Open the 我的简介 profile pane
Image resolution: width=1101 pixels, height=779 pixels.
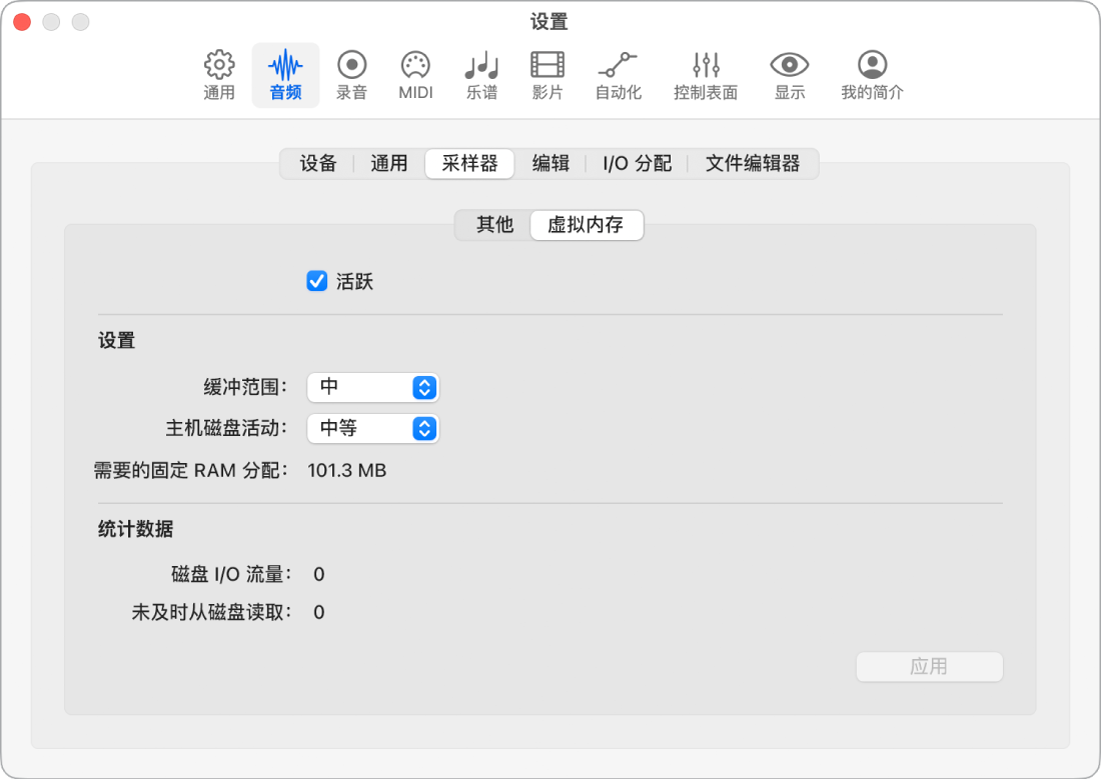click(x=872, y=75)
